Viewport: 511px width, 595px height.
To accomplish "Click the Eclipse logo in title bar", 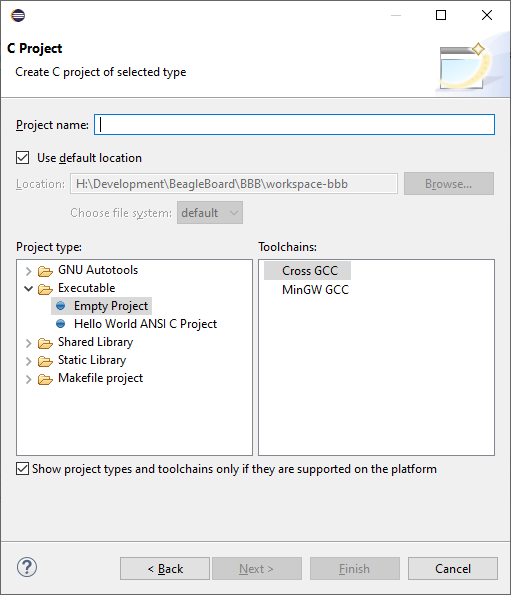I will pos(18,16).
